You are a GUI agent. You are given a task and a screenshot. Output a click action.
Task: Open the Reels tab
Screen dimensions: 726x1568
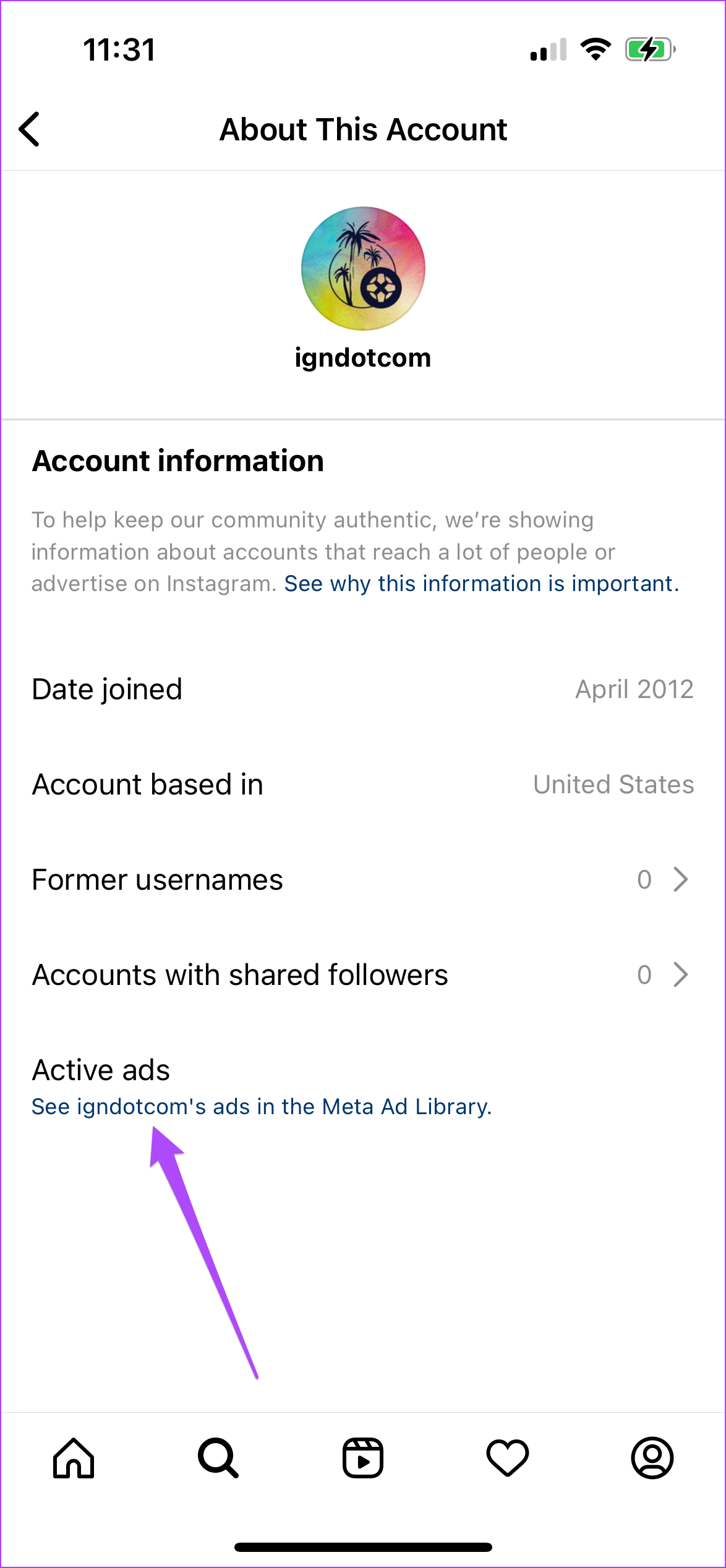tap(363, 1457)
